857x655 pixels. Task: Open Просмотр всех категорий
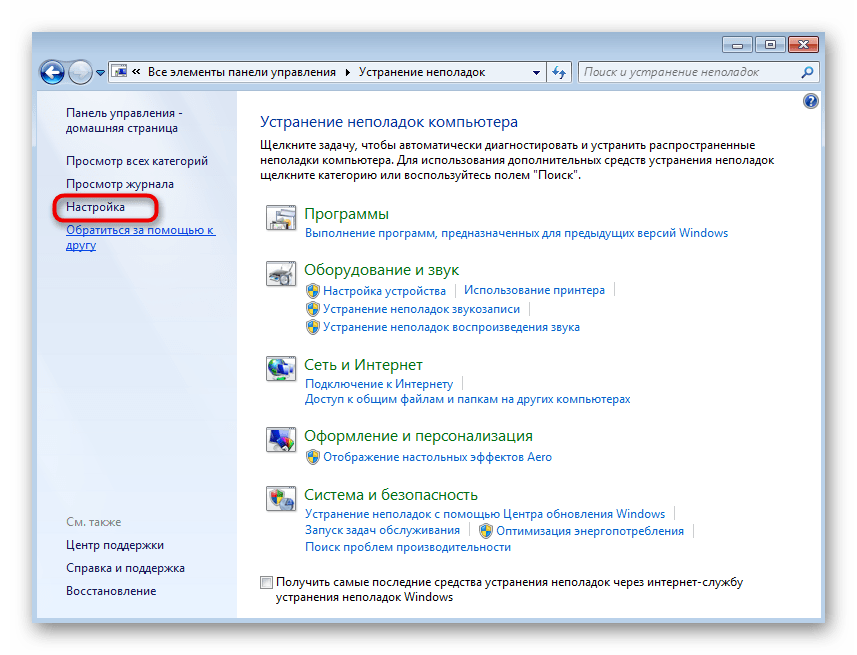click(x=137, y=161)
